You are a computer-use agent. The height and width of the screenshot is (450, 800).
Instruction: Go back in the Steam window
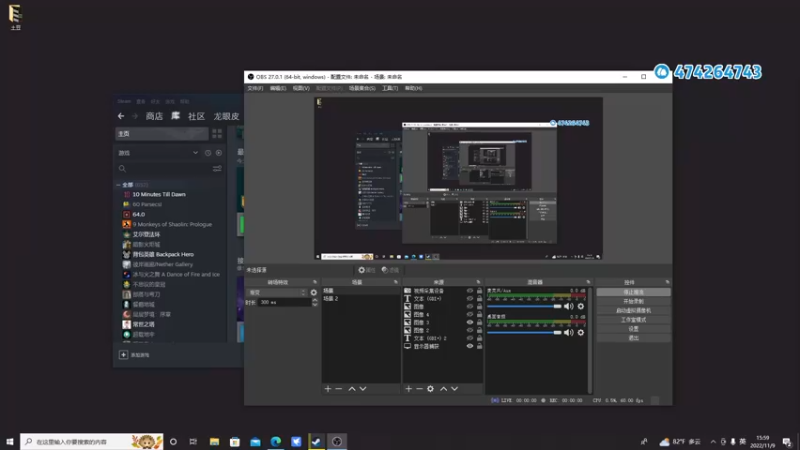click(x=121, y=116)
